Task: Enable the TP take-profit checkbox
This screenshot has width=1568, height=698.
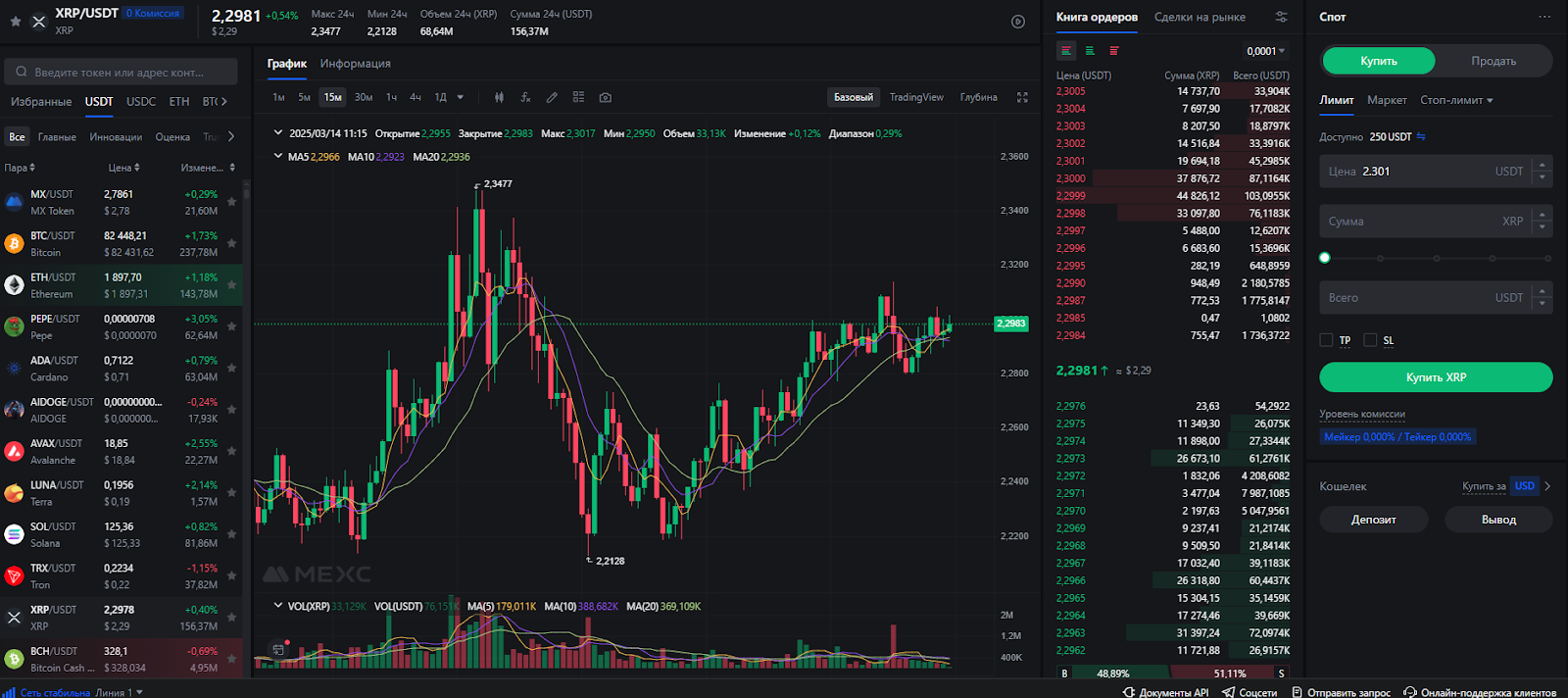Action: coord(1326,340)
